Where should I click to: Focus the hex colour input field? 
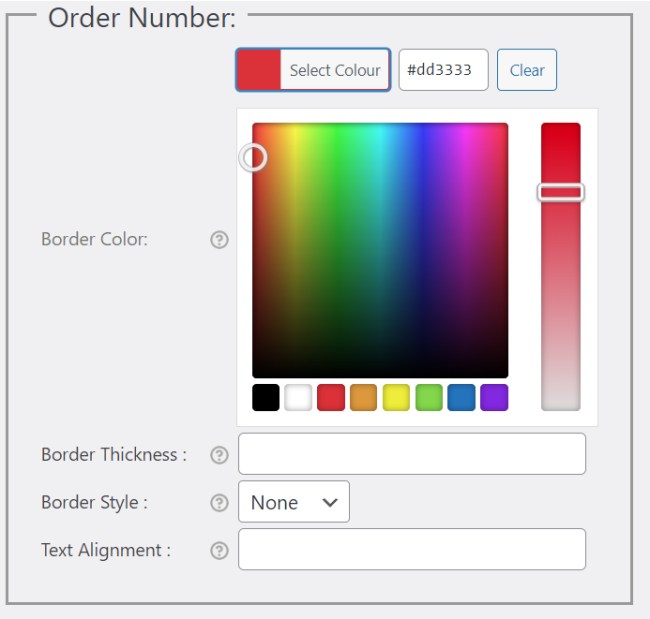(x=443, y=70)
